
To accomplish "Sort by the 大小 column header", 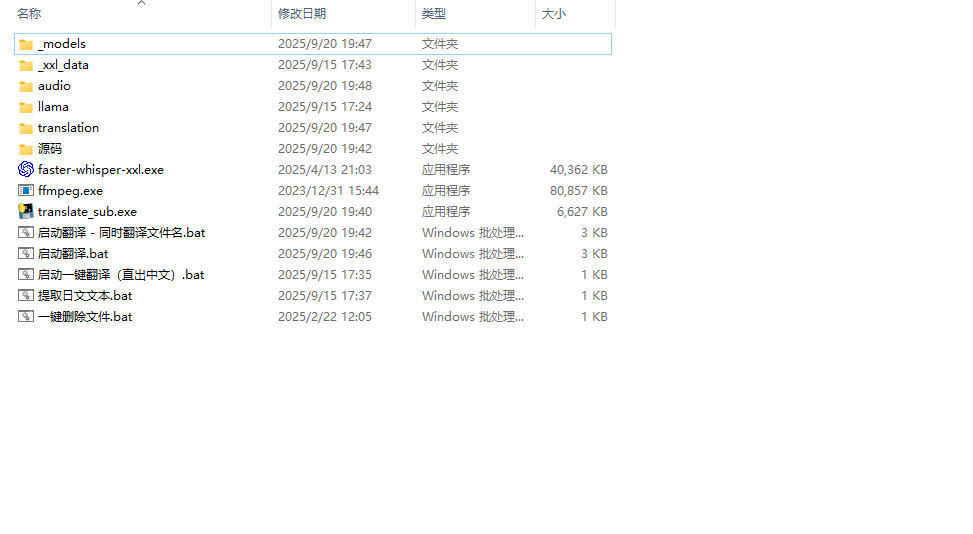I will click(x=554, y=14).
